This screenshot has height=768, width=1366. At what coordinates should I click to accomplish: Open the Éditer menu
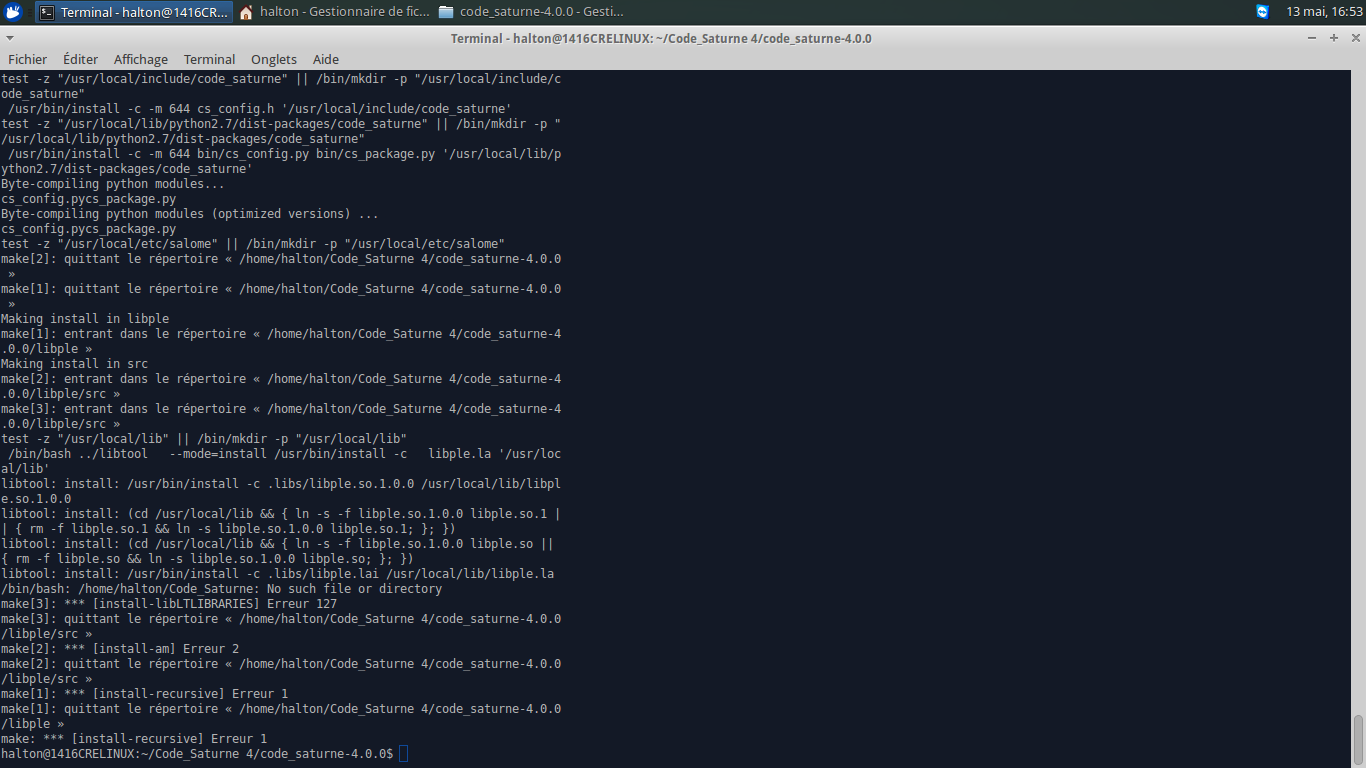coord(81,60)
